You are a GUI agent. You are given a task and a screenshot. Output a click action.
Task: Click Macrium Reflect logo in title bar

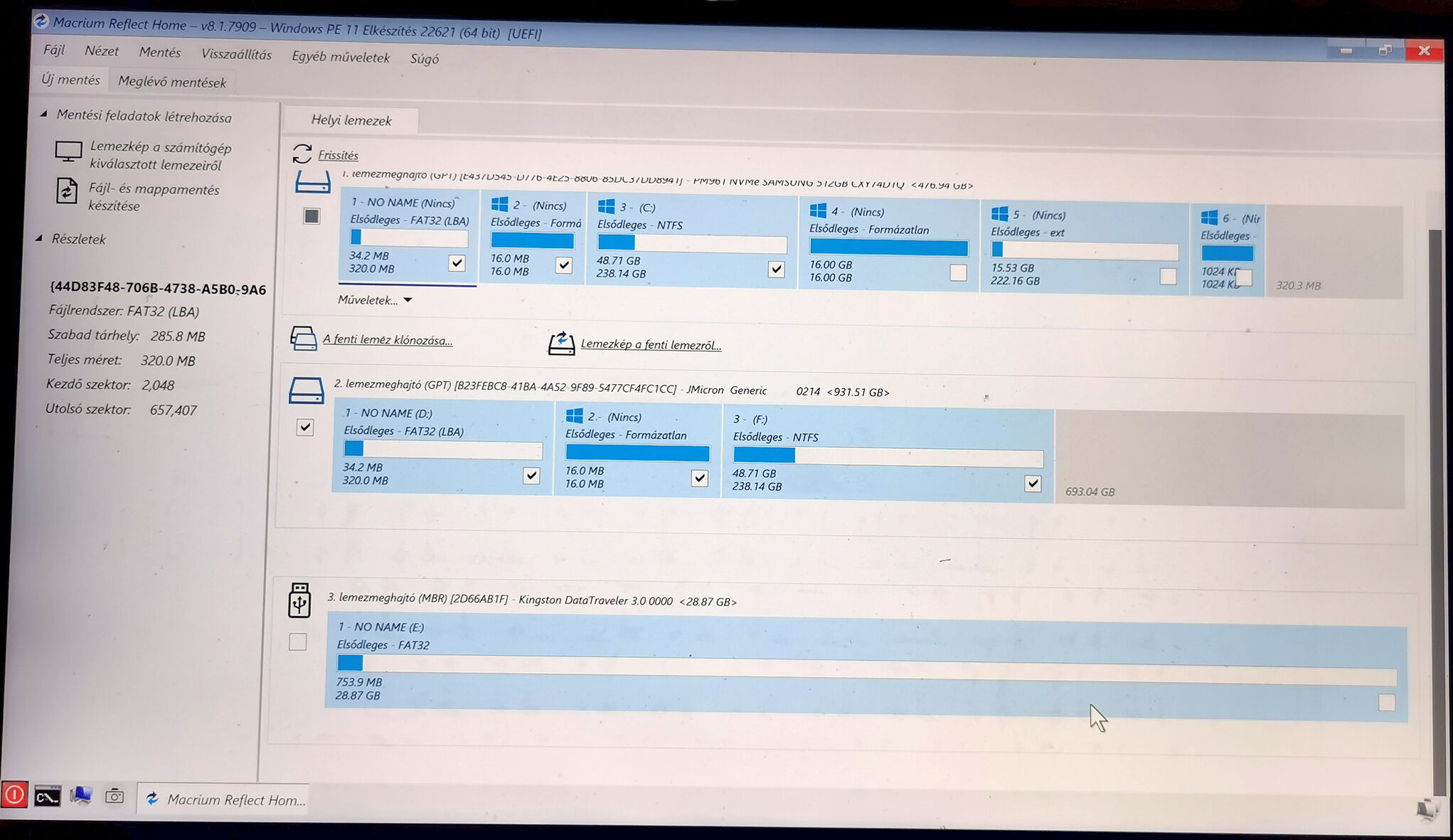click(x=41, y=21)
